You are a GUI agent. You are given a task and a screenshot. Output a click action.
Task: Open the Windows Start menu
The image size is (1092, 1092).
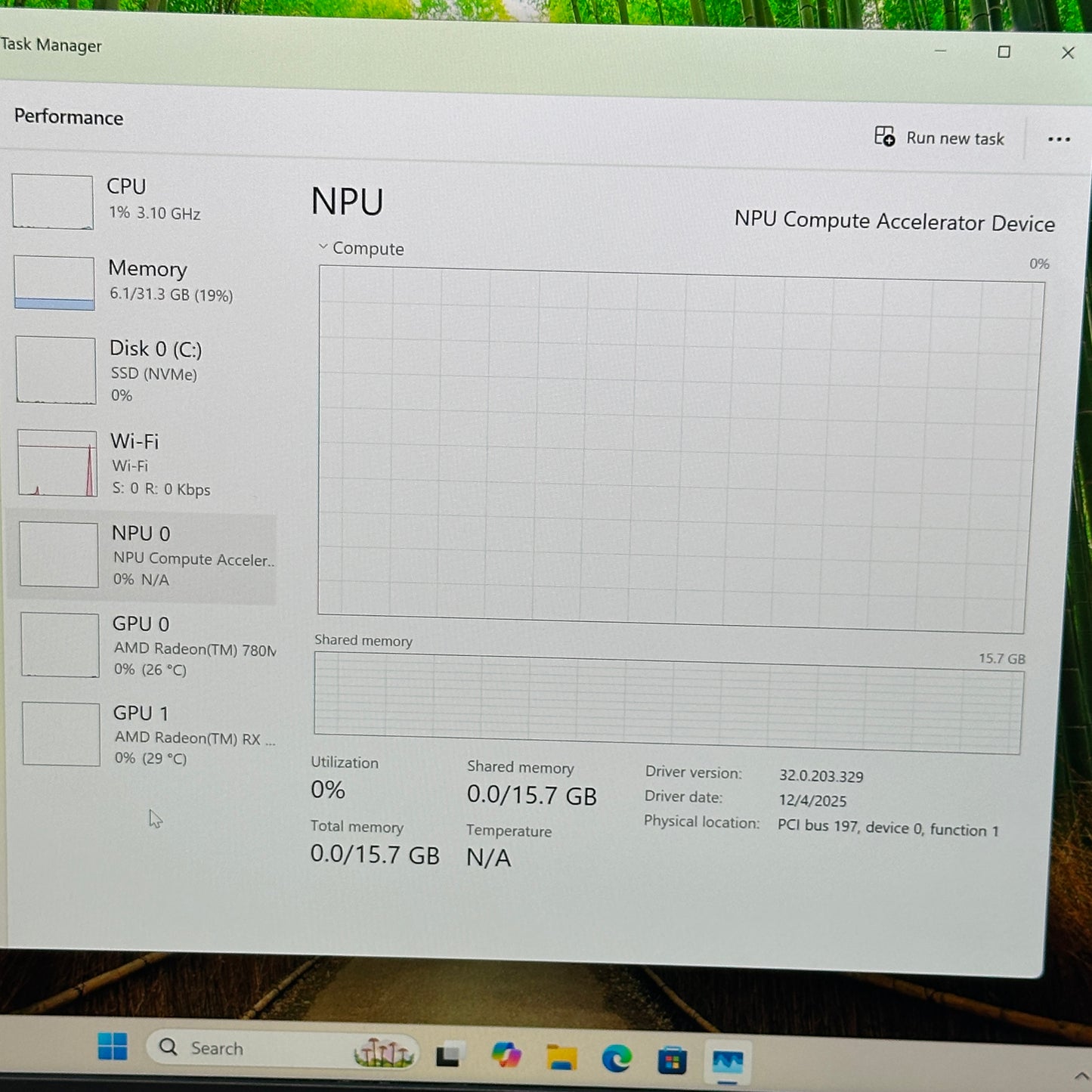(x=113, y=1047)
